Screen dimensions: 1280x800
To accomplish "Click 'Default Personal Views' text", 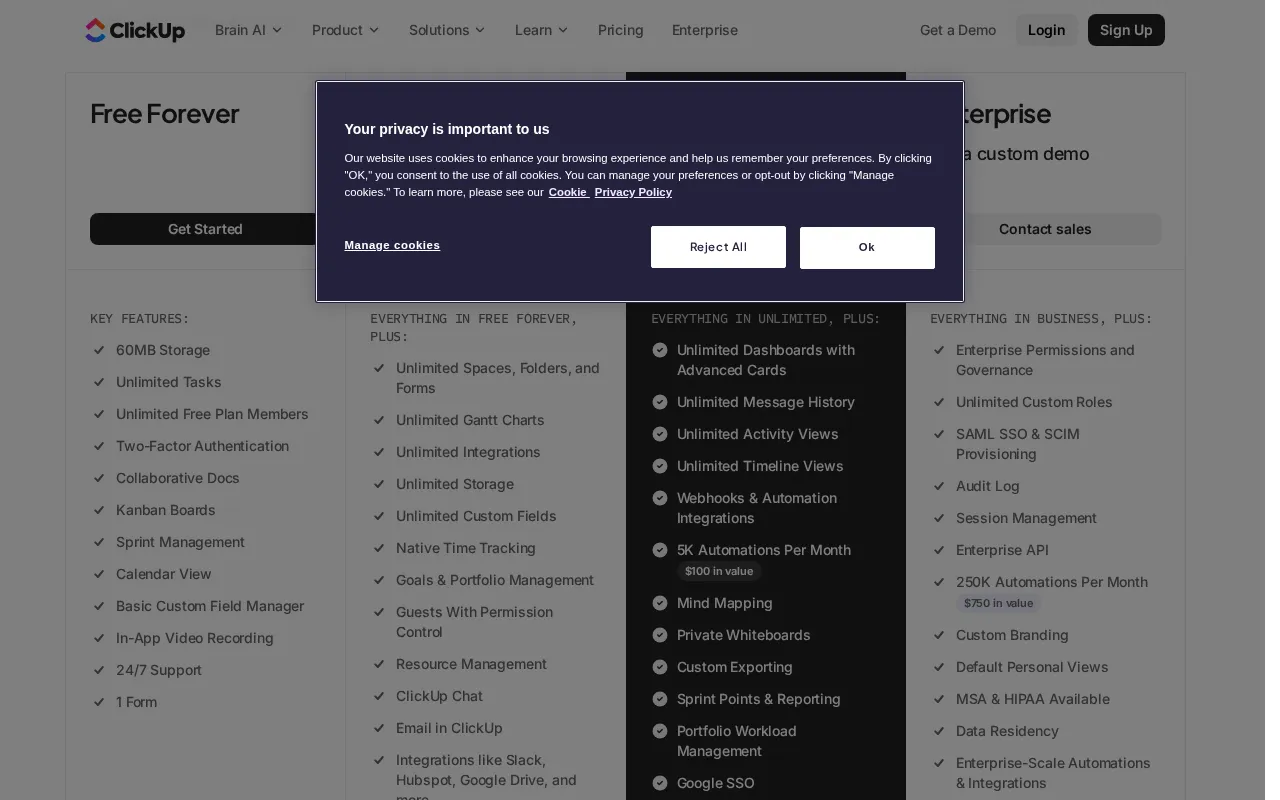I will pyautogui.click(x=1032, y=667).
